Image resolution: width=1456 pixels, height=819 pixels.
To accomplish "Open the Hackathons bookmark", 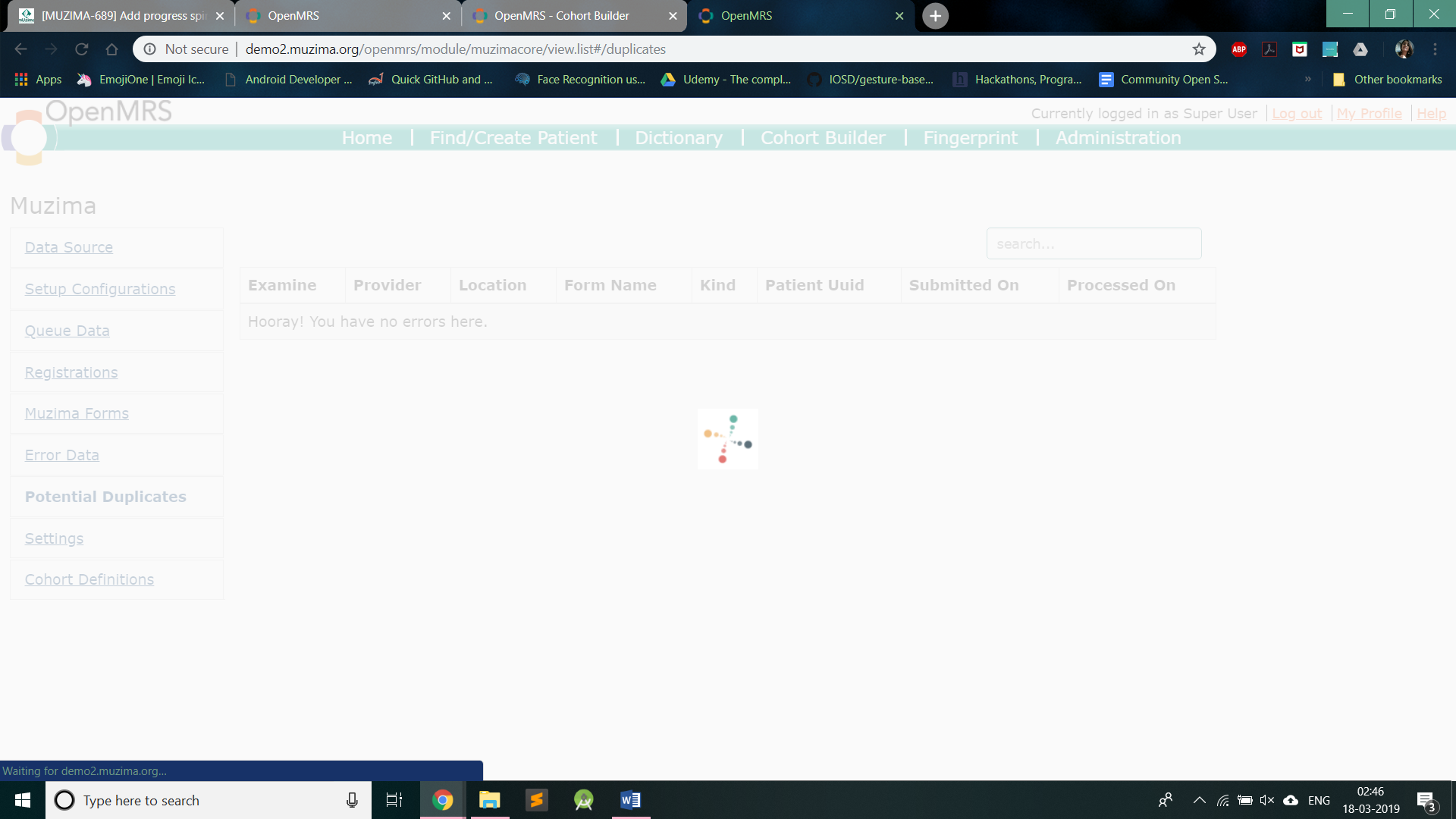I will 1018,80.
